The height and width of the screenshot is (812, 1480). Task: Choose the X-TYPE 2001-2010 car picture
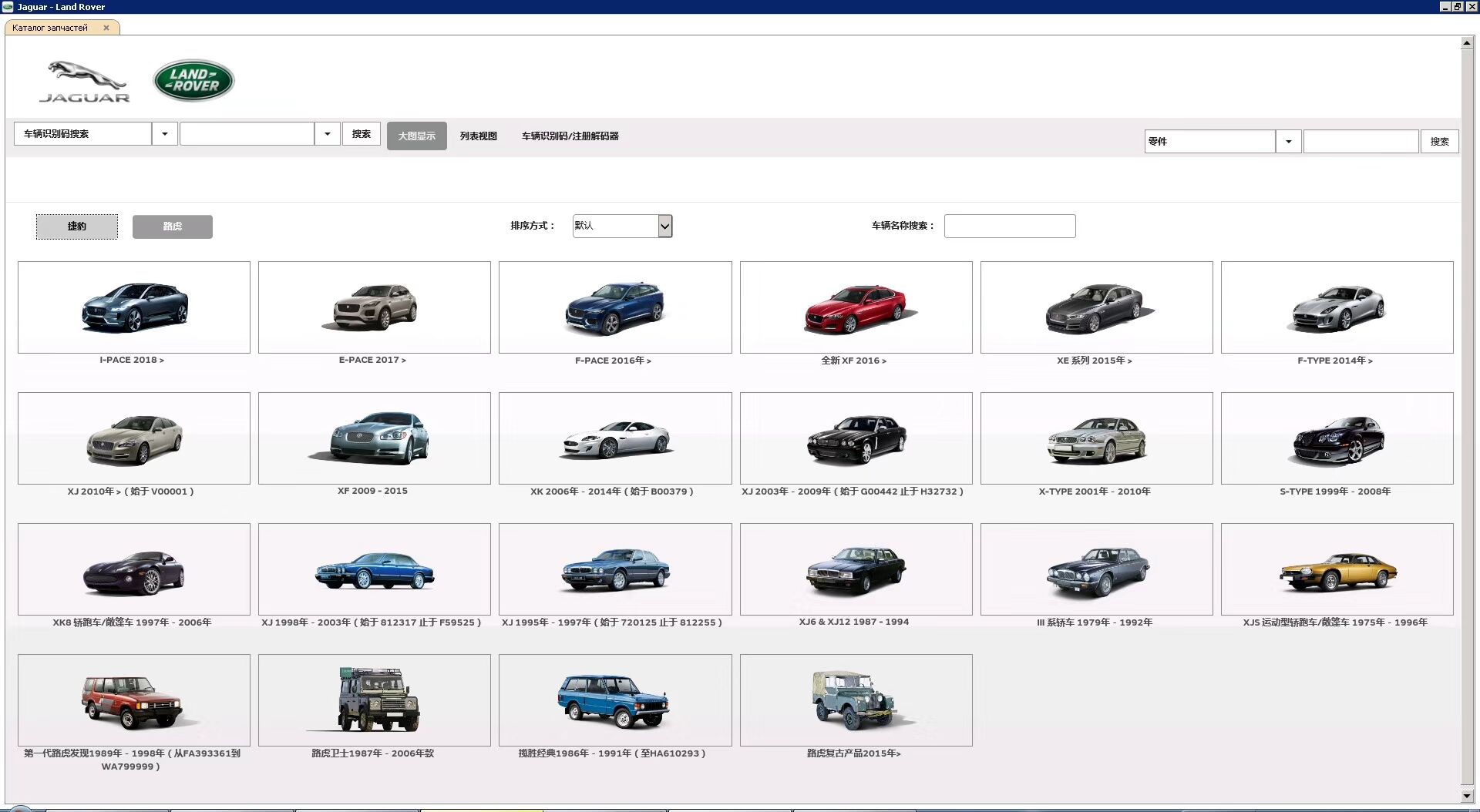(x=1096, y=438)
